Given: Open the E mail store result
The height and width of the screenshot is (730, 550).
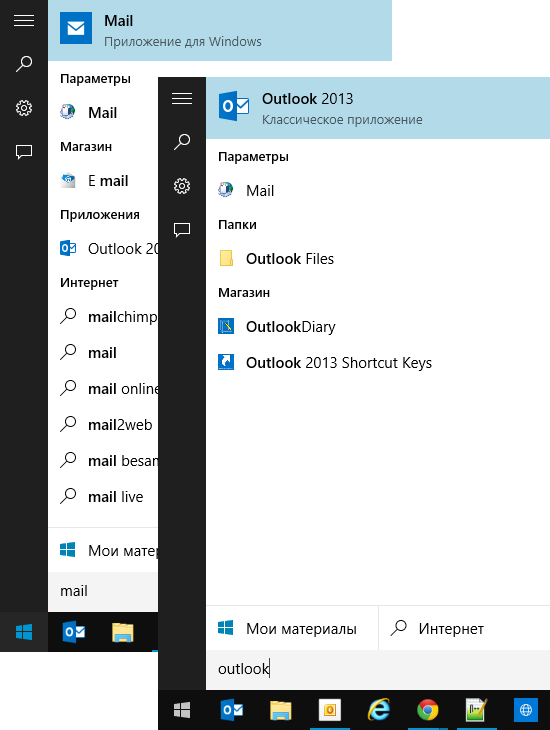Looking at the screenshot, I should pyautogui.click(x=103, y=181).
